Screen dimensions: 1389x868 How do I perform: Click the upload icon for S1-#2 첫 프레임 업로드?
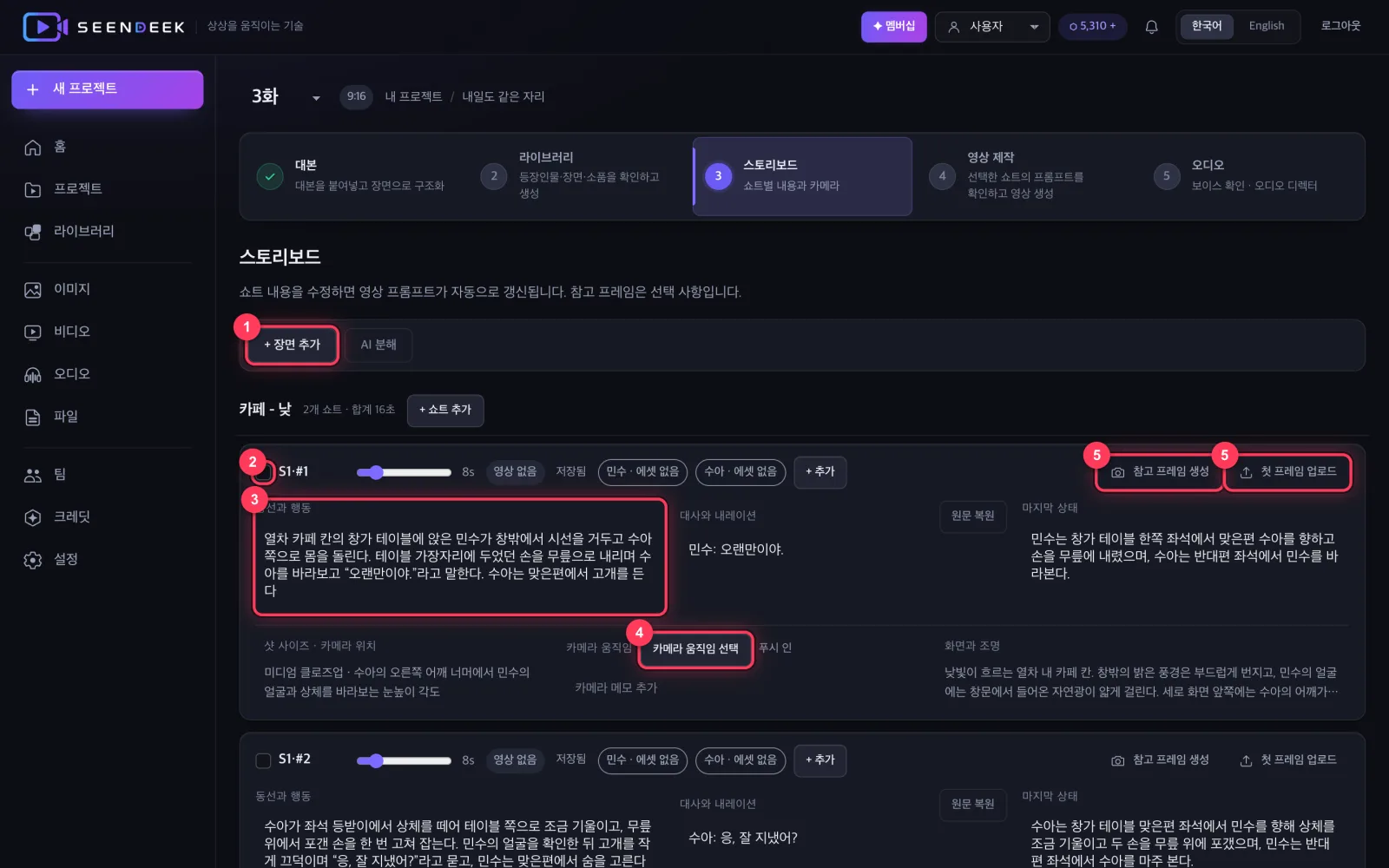(x=1246, y=760)
